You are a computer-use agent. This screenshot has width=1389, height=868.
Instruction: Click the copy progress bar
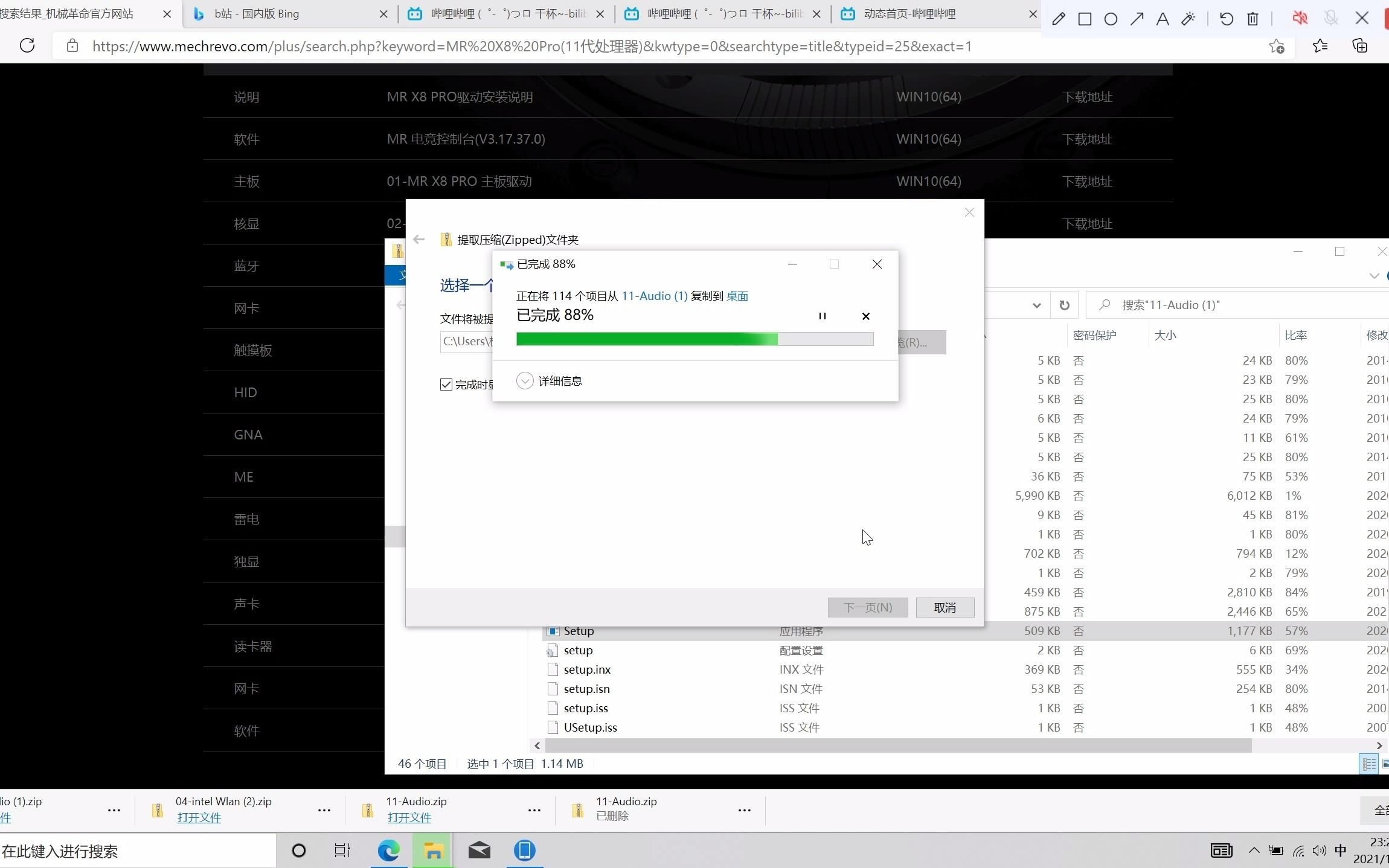click(694, 339)
